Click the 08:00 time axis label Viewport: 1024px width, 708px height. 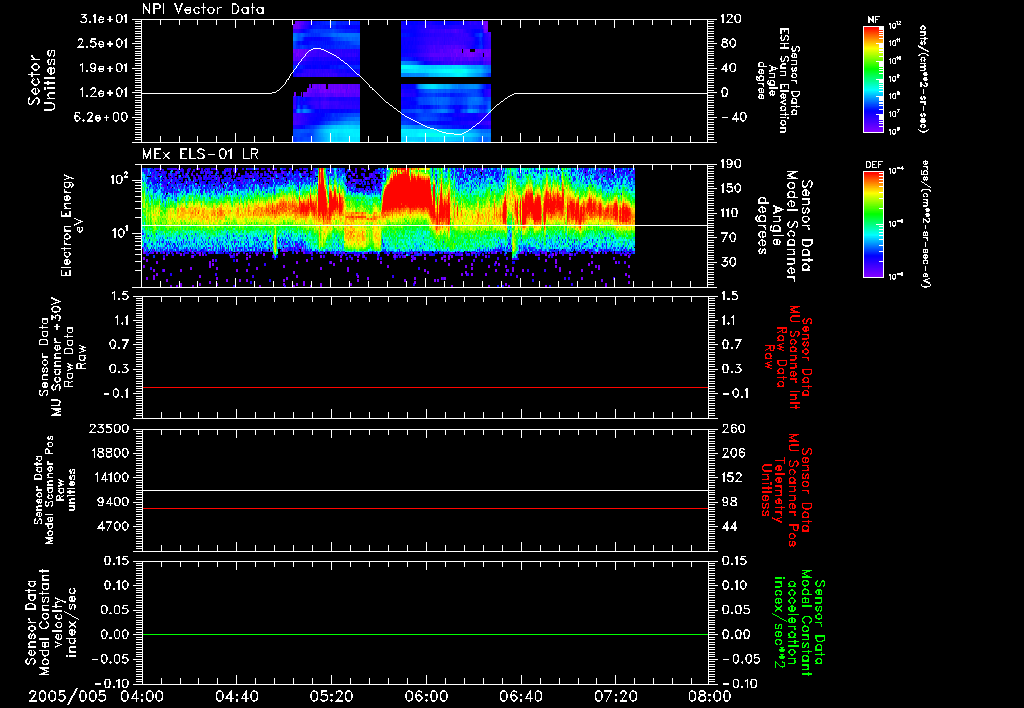[x=712, y=695]
